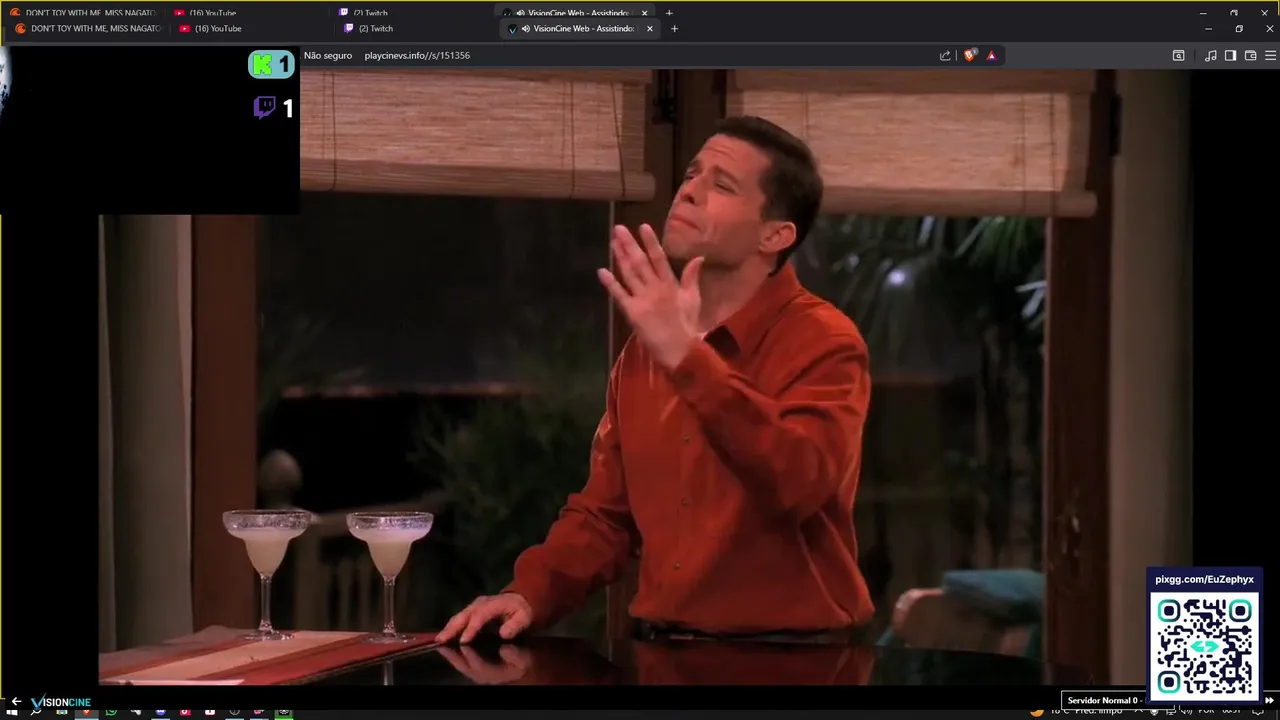The image size is (1280, 720).
Task: Toggle the Brave sidebar panel icon
Action: pos(1231,56)
